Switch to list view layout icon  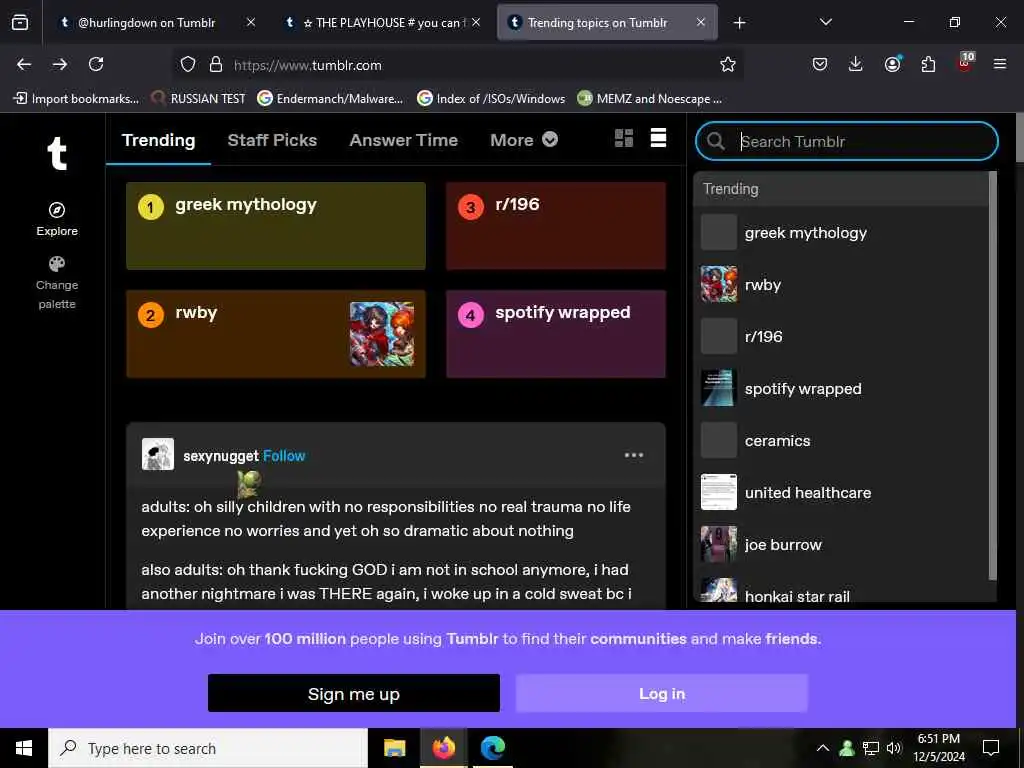point(658,138)
